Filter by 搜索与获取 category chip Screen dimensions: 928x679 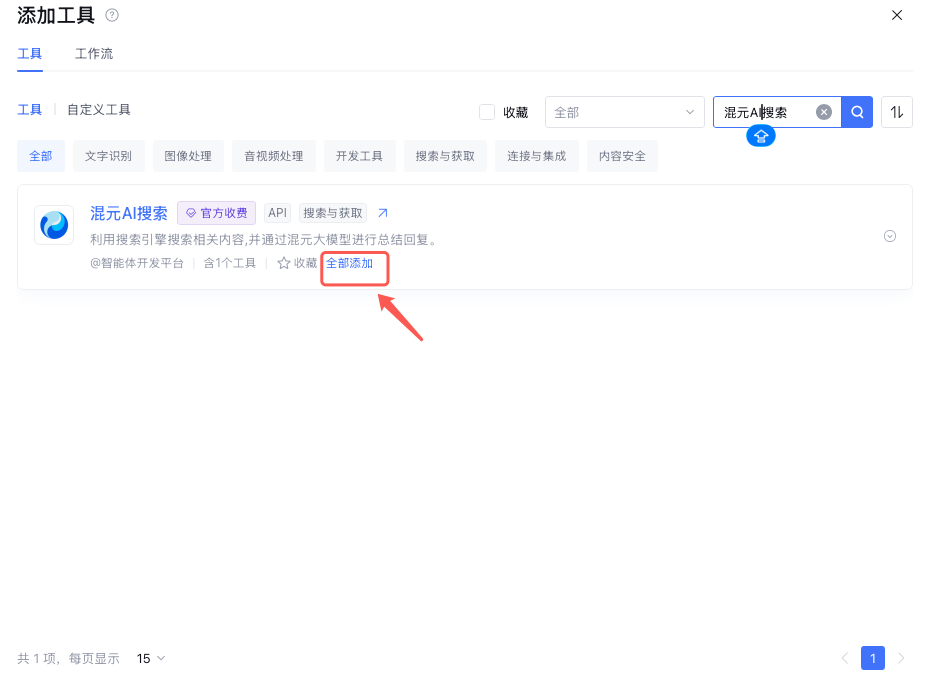pyautogui.click(x=445, y=156)
